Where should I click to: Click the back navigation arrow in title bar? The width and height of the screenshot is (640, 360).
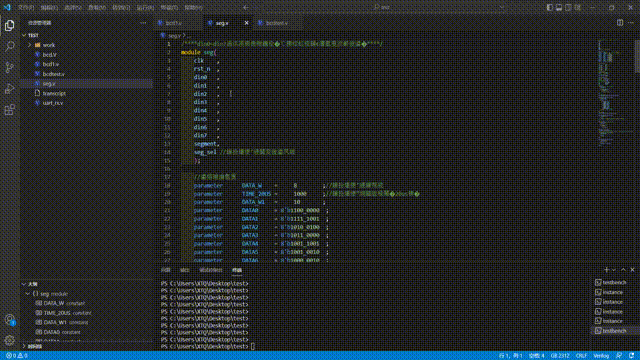[246, 7]
